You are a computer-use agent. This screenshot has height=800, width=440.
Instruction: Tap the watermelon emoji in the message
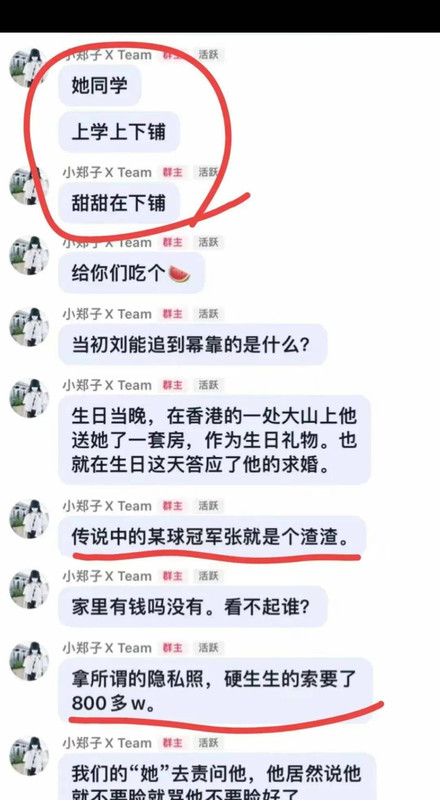[179, 274]
